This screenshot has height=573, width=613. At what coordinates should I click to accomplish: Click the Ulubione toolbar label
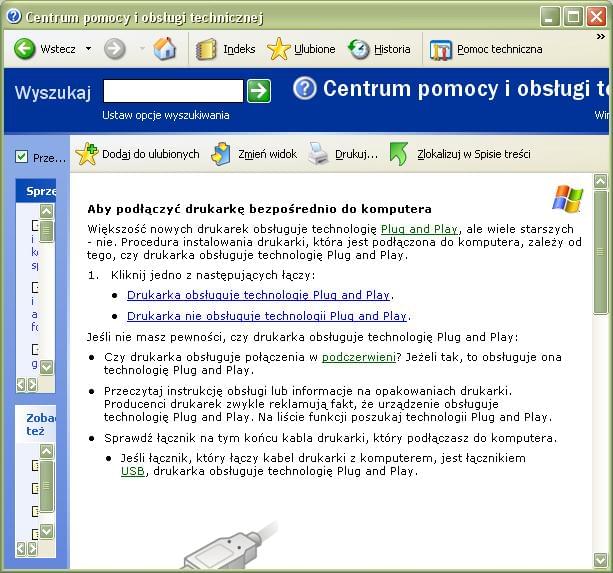click(x=315, y=49)
